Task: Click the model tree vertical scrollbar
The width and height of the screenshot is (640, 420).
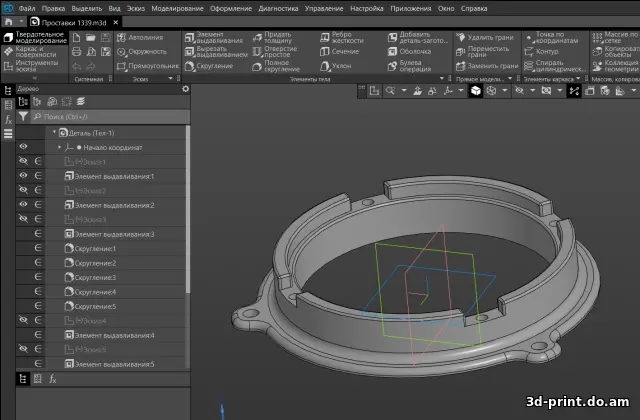Action: (188, 209)
